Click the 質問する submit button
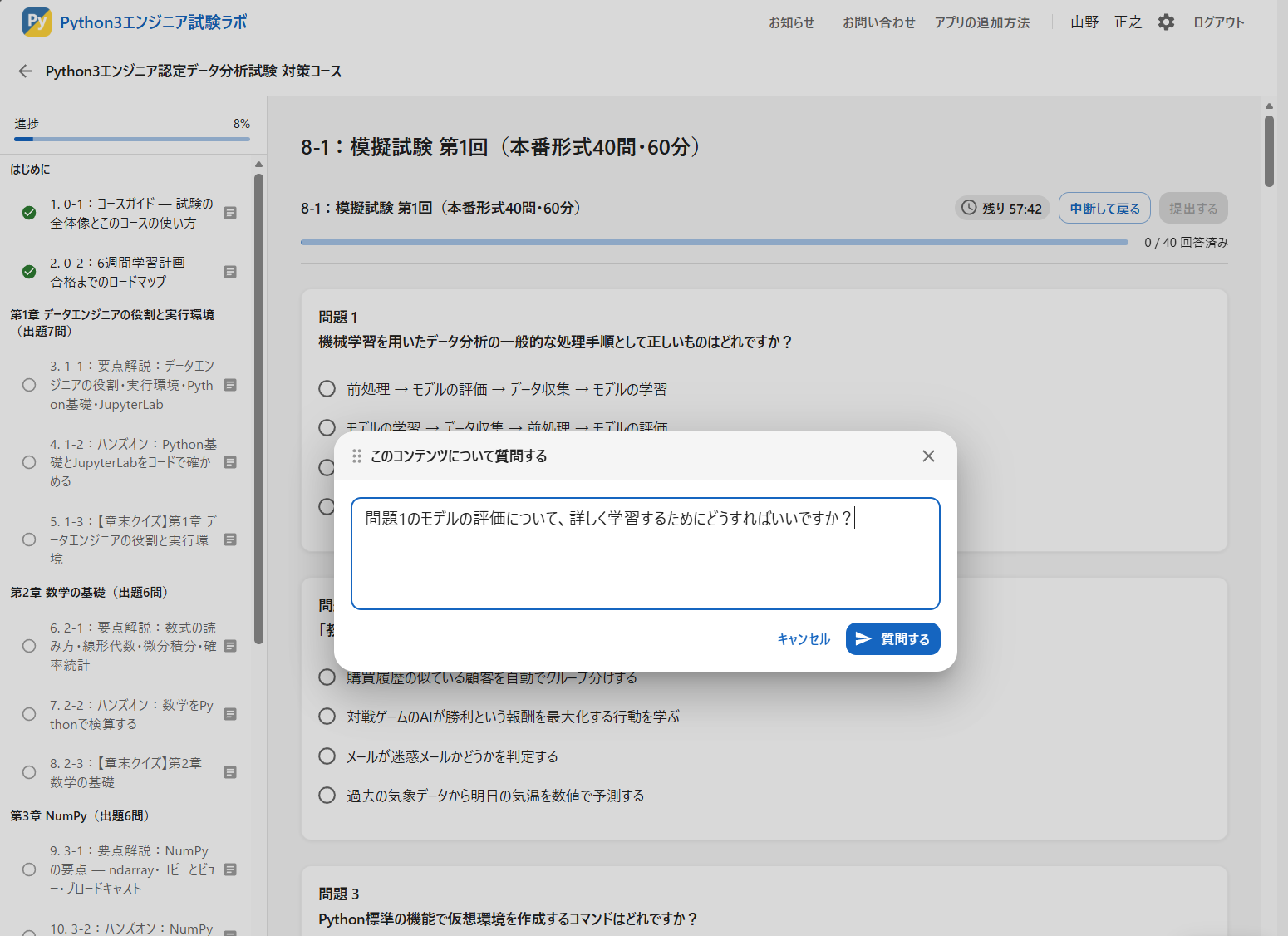Image resolution: width=1288 pixels, height=936 pixels. tap(893, 638)
